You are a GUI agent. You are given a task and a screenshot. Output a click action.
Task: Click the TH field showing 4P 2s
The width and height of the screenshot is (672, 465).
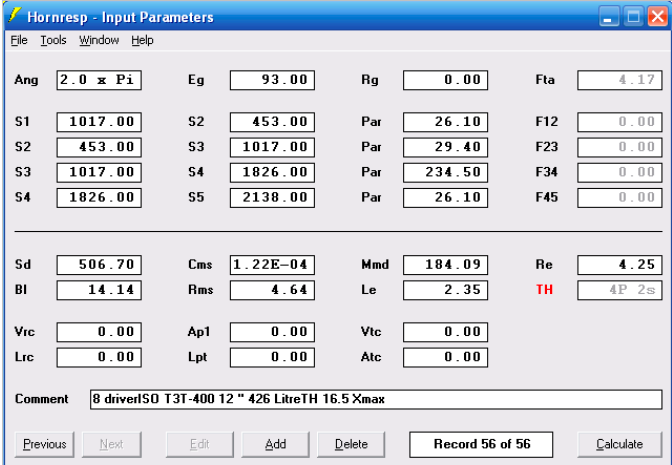pyautogui.click(x=619, y=290)
